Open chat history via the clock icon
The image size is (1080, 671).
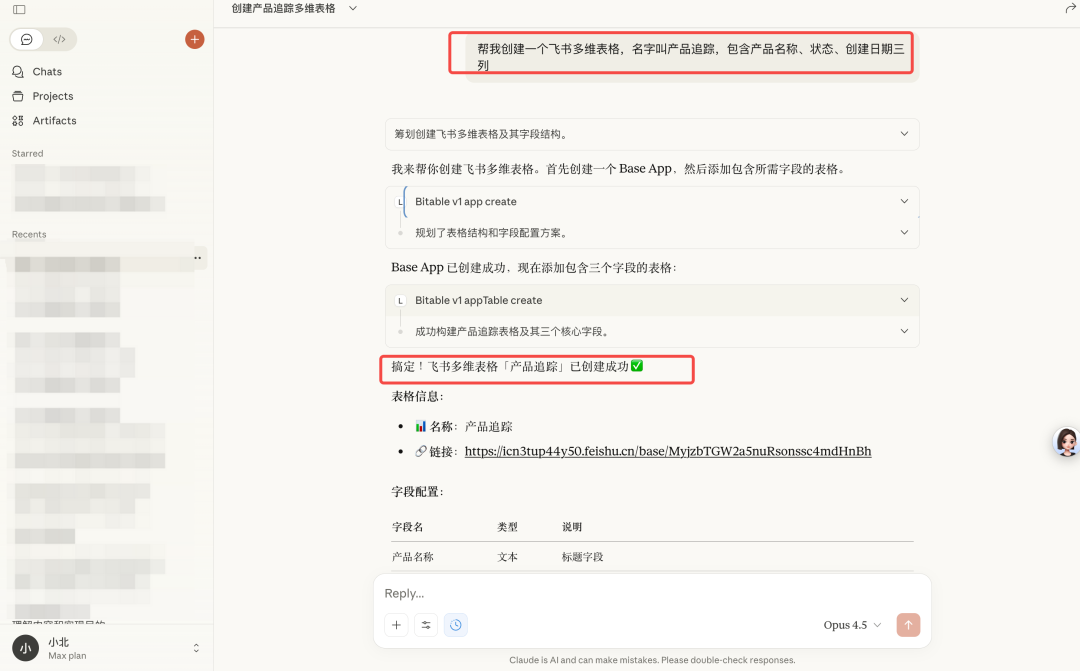456,624
